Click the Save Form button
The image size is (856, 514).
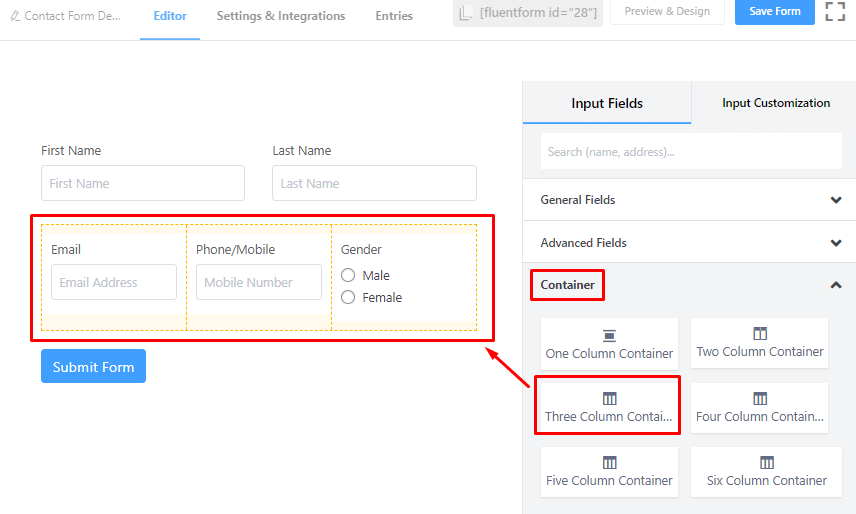point(774,12)
